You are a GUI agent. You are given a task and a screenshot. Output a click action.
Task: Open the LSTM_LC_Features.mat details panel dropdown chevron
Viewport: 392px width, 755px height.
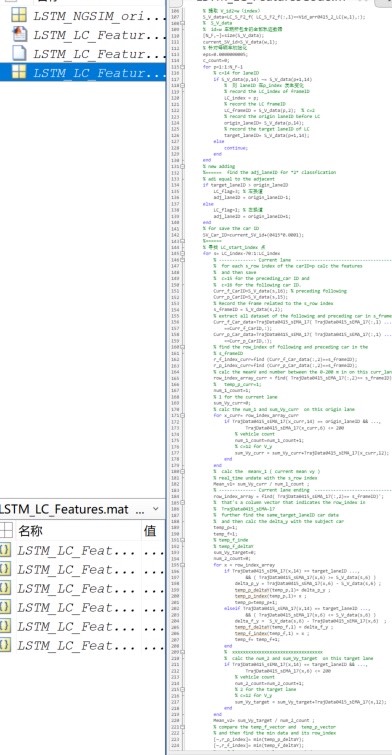155,509
